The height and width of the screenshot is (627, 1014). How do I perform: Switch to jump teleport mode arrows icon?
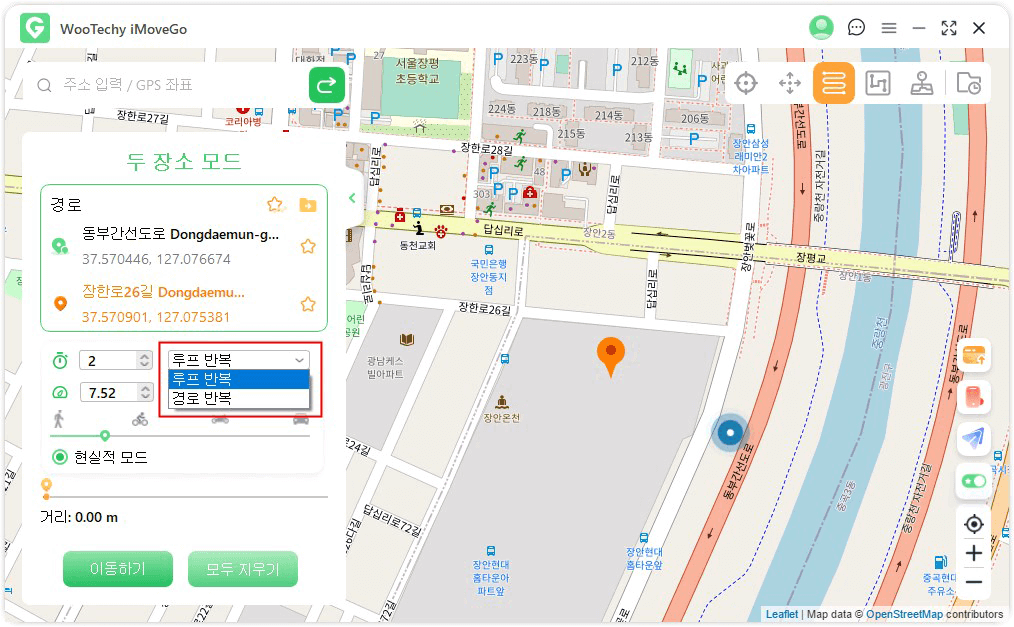click(x=790, y=84)
